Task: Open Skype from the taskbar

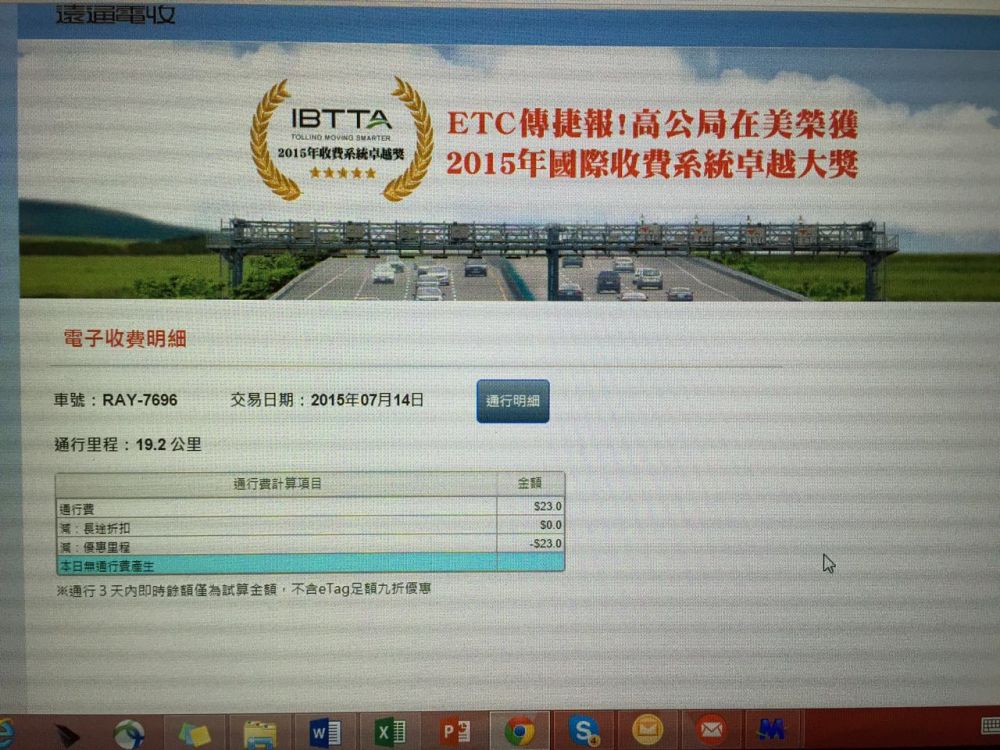Action: pyautogui.click(x=584, y=731)
